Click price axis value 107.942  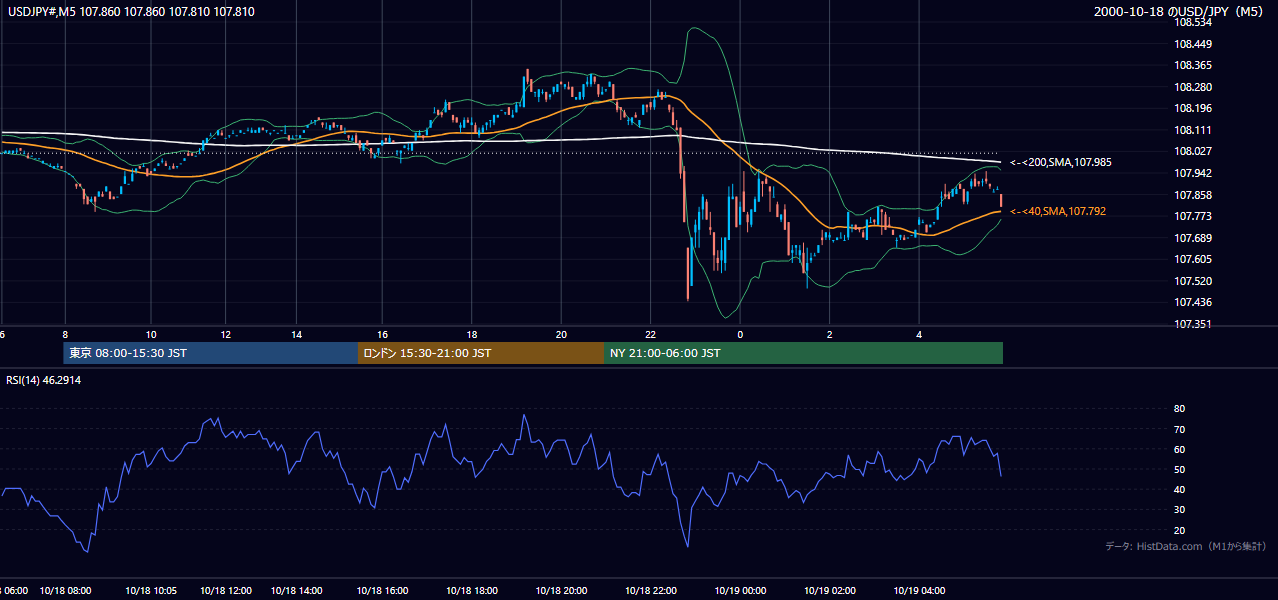pyautogui.click(x=1193, y=173)
